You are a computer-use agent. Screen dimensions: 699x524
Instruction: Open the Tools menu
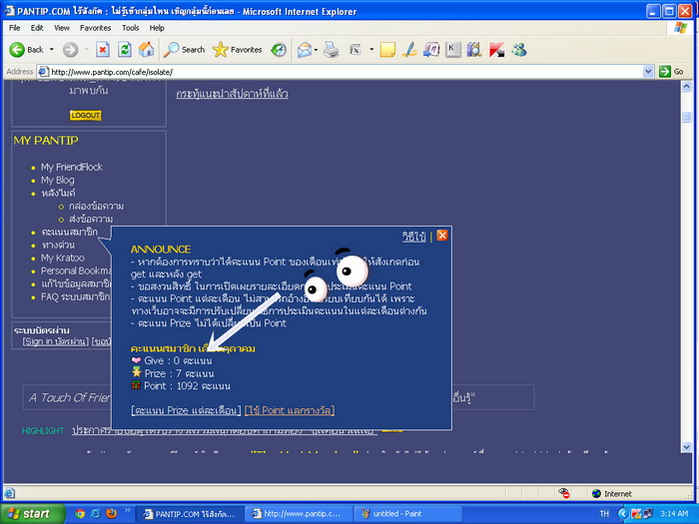130,28
